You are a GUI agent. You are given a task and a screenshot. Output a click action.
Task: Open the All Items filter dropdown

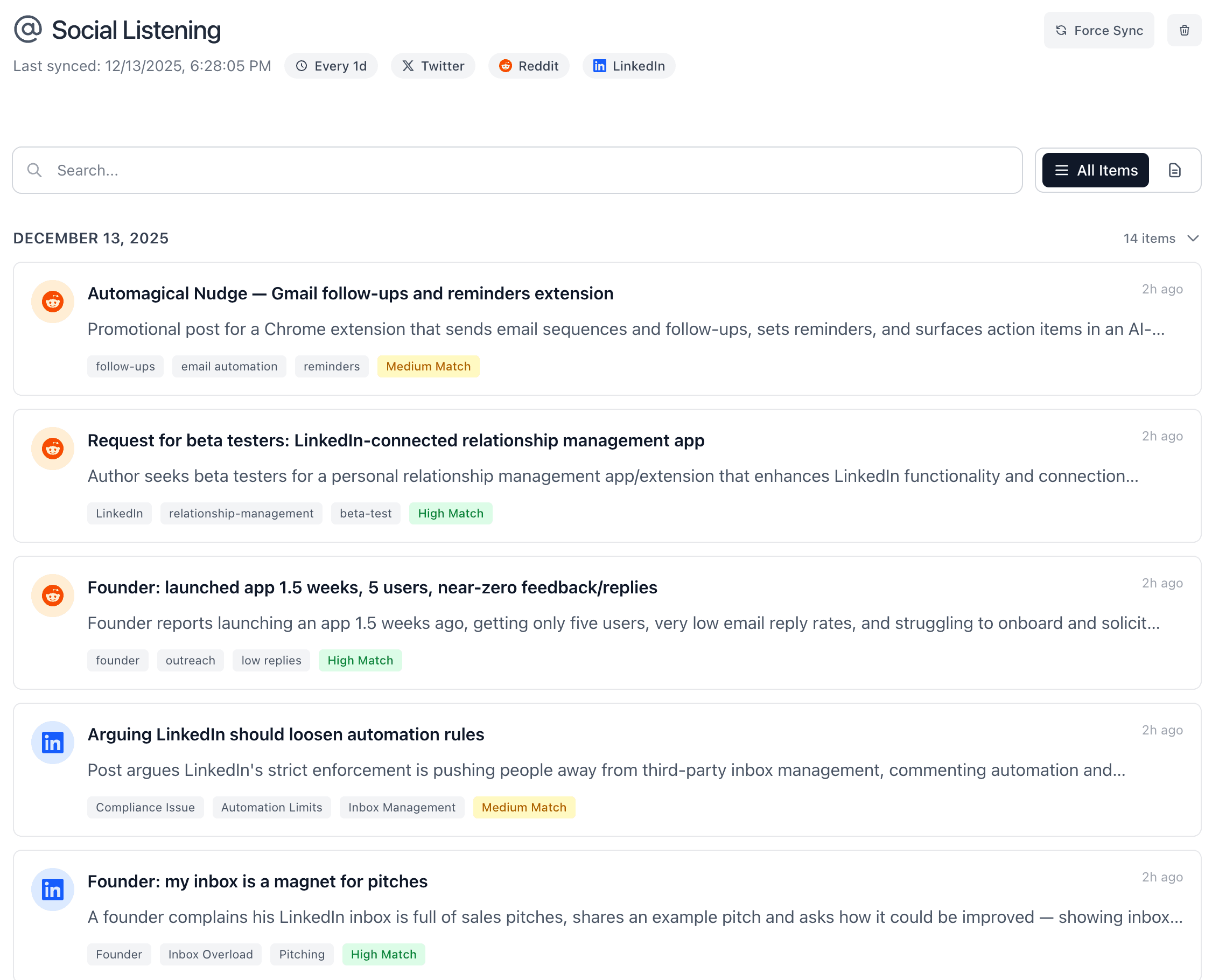click(1095, 170)
